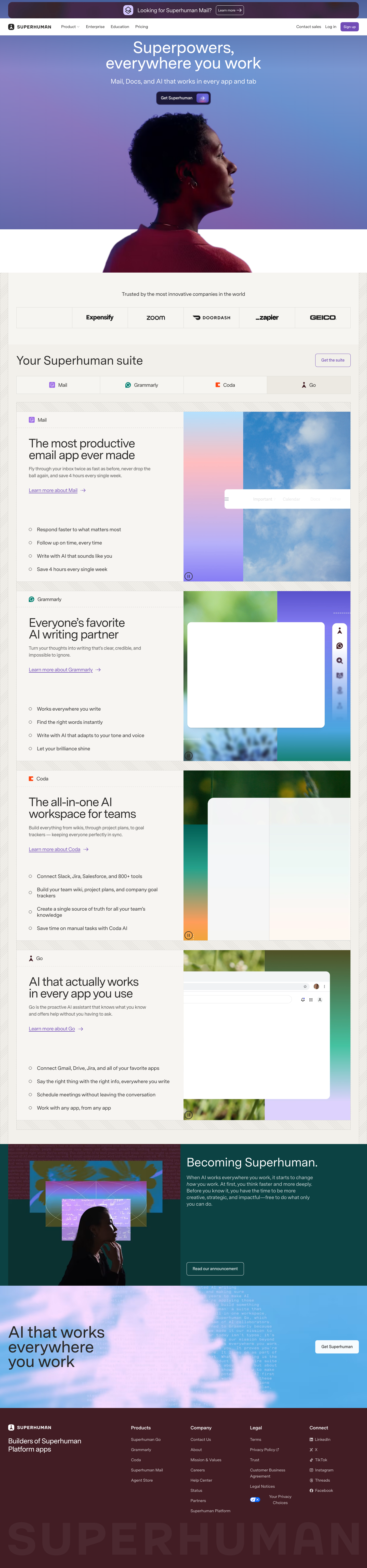Image resolution: width=367 pixels, height=1568 pixels.
Task: Click the Sign up button
Action: click(349, 27)
